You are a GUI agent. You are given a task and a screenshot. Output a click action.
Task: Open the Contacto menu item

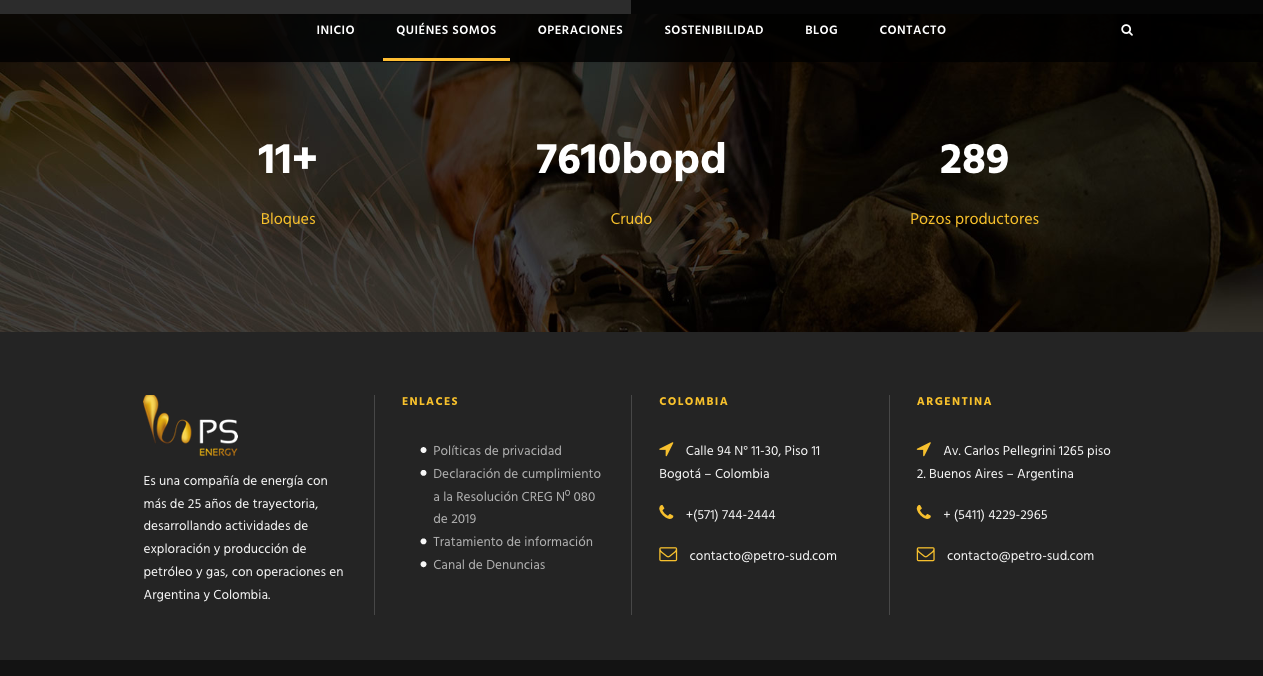912,30
